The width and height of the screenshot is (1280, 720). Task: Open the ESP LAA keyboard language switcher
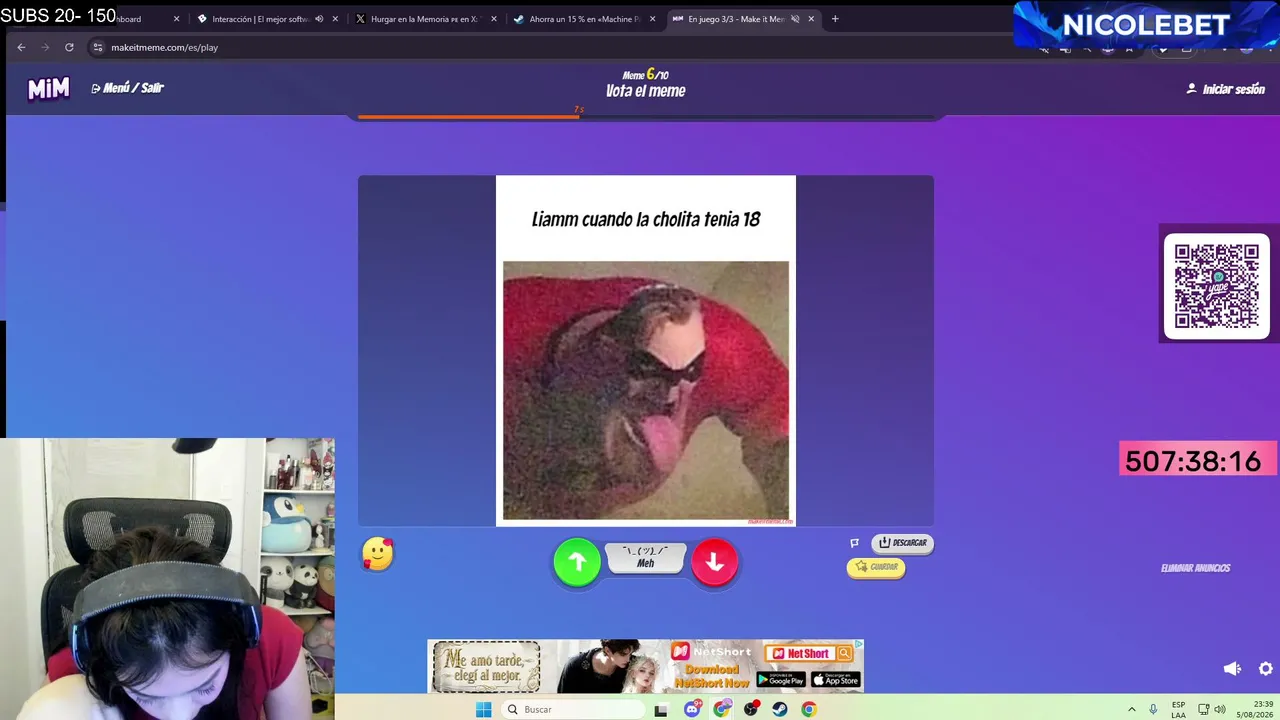[1179, 710]
